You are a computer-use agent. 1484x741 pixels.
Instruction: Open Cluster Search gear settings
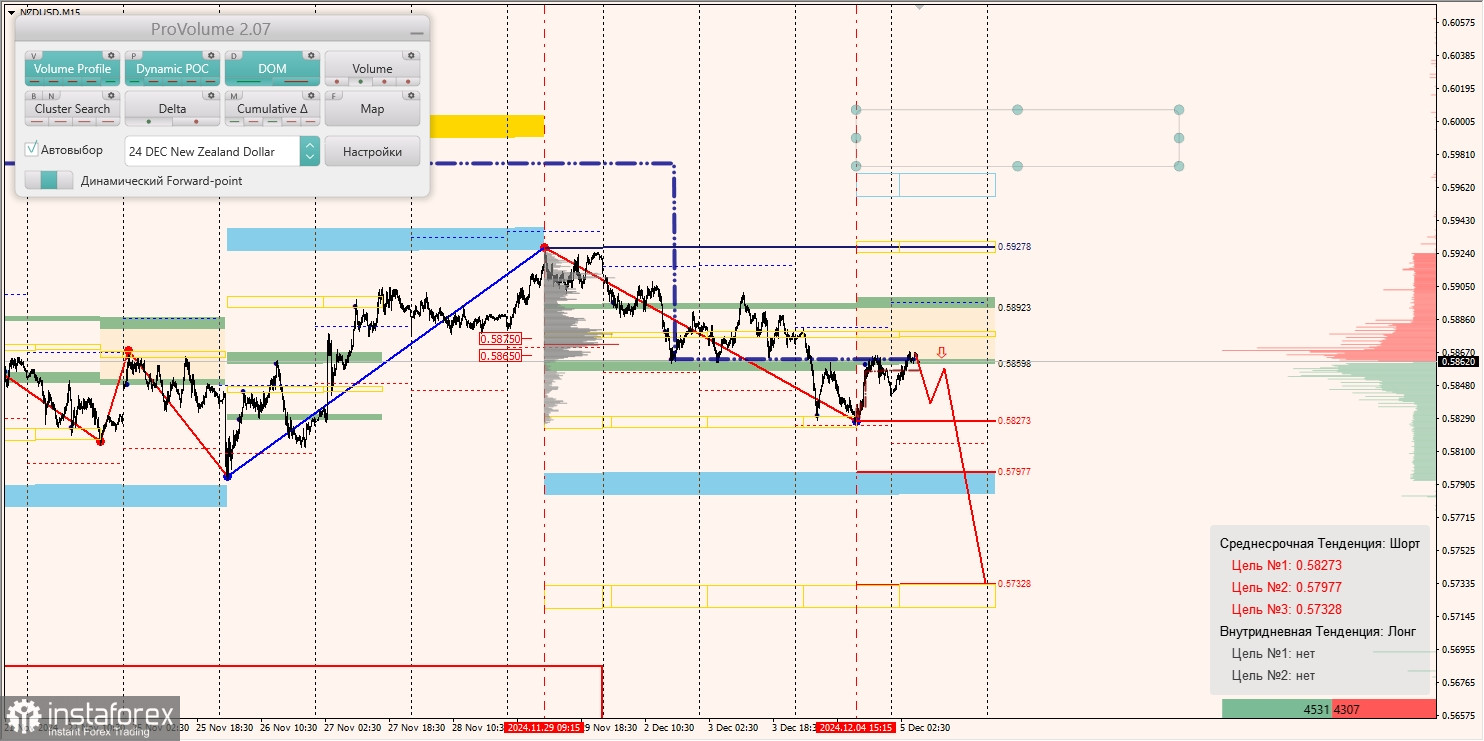click(x=111, y=95)
